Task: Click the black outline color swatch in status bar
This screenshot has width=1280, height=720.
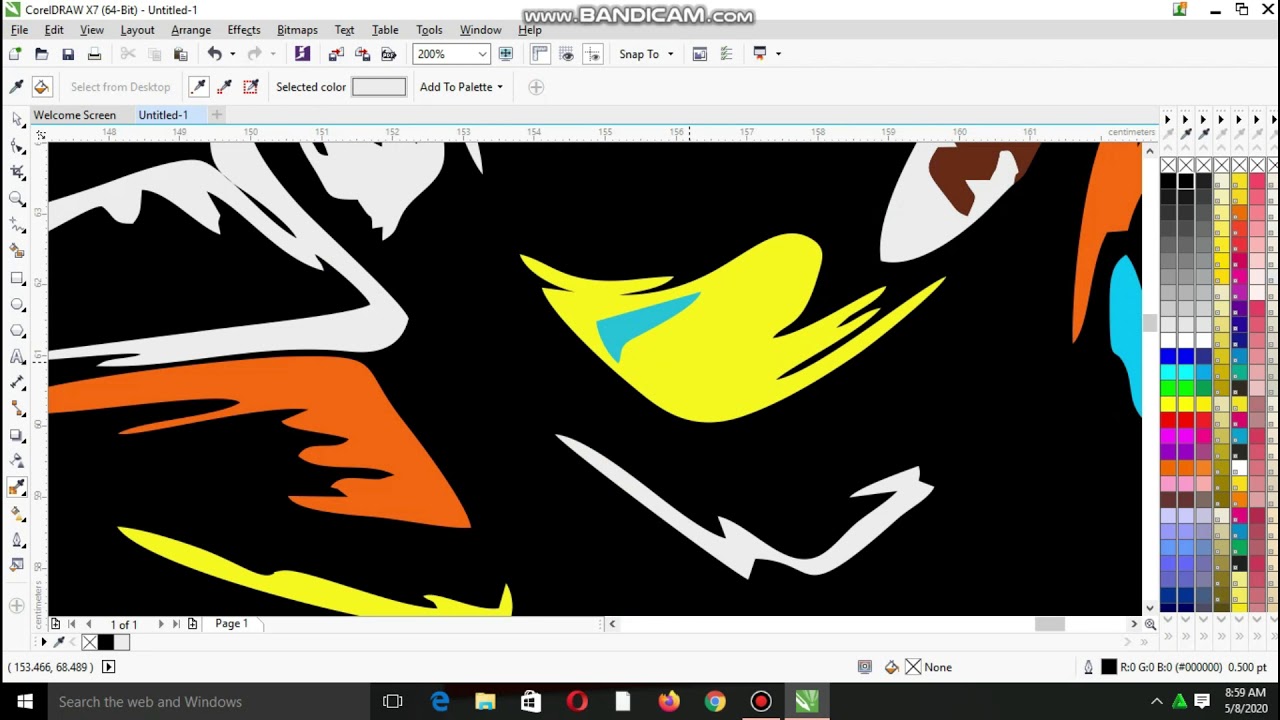Action: [x=1108, y=667]
